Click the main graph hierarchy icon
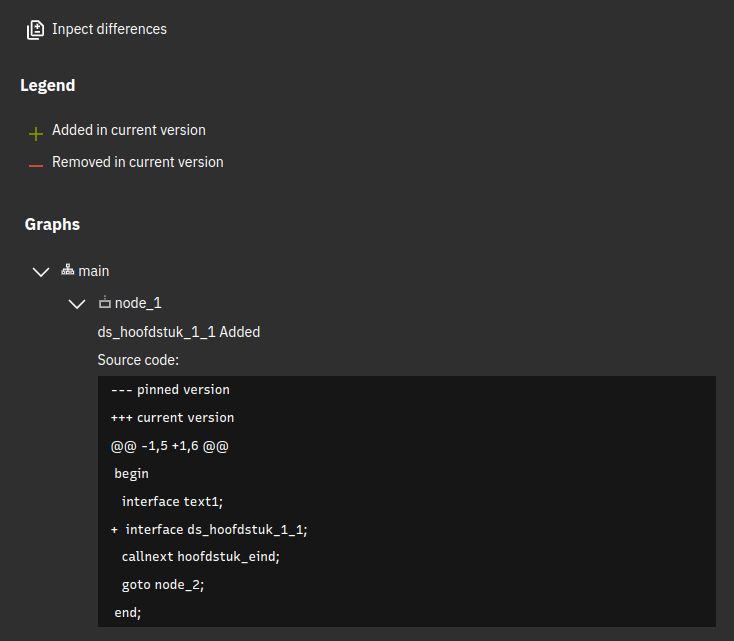734x641 pixels. click(67, 270)
